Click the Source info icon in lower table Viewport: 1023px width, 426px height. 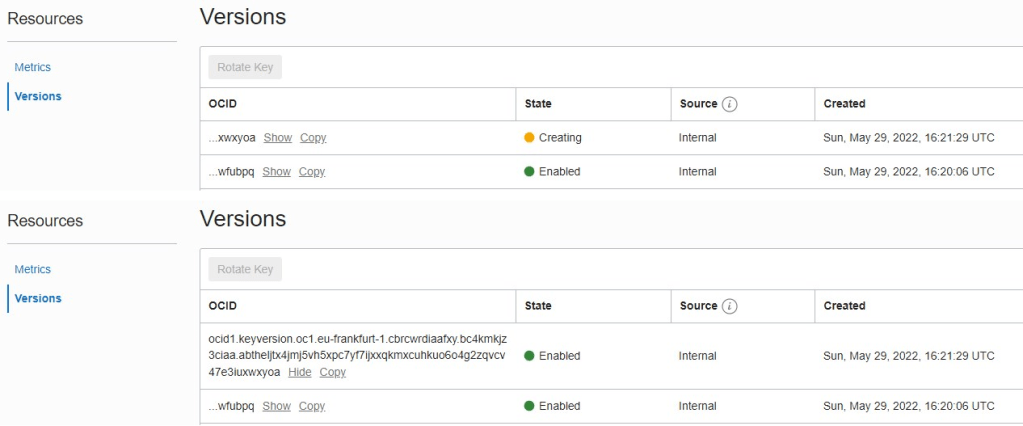(730, 306)
